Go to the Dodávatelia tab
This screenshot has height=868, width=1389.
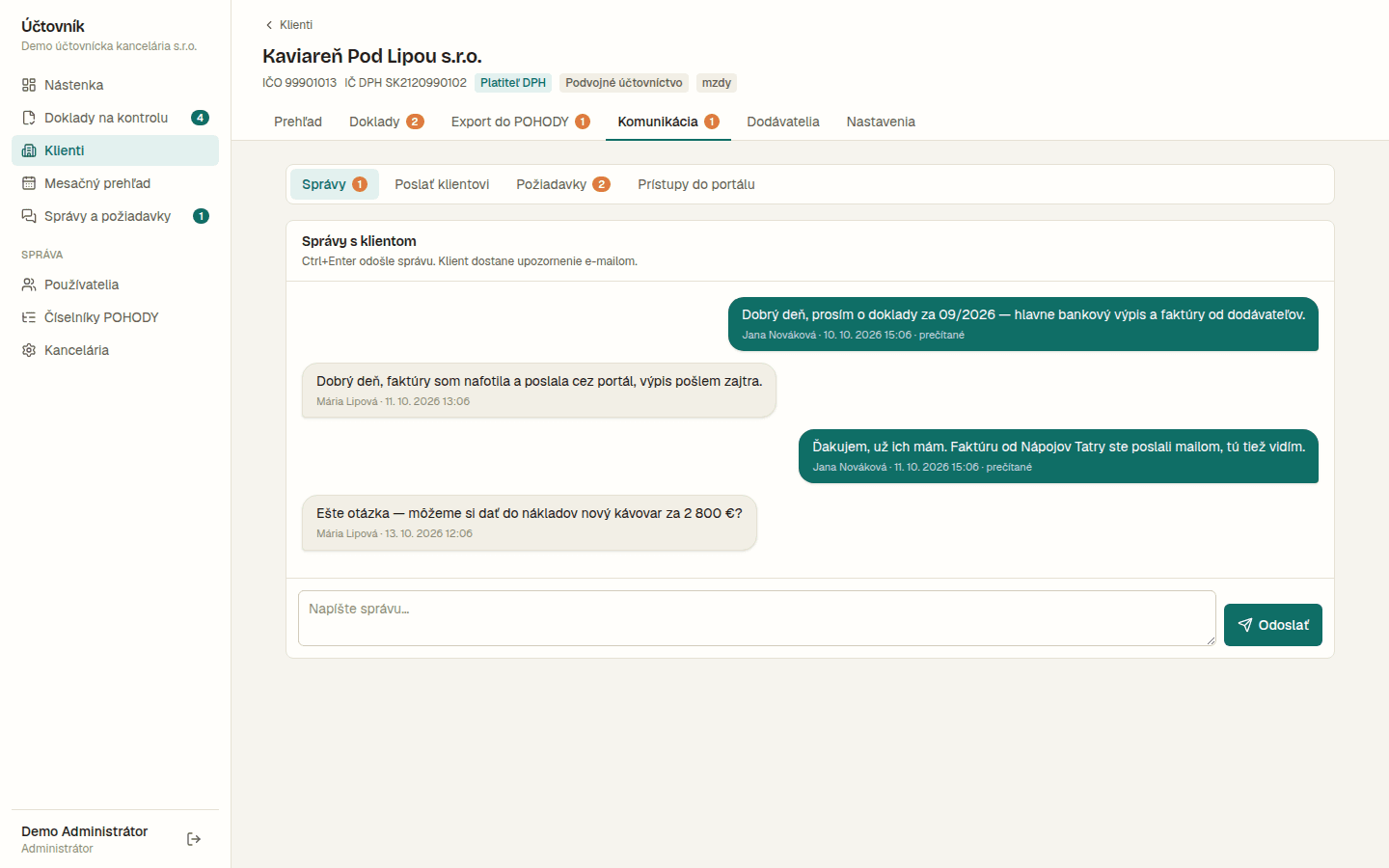coord(783,122)
